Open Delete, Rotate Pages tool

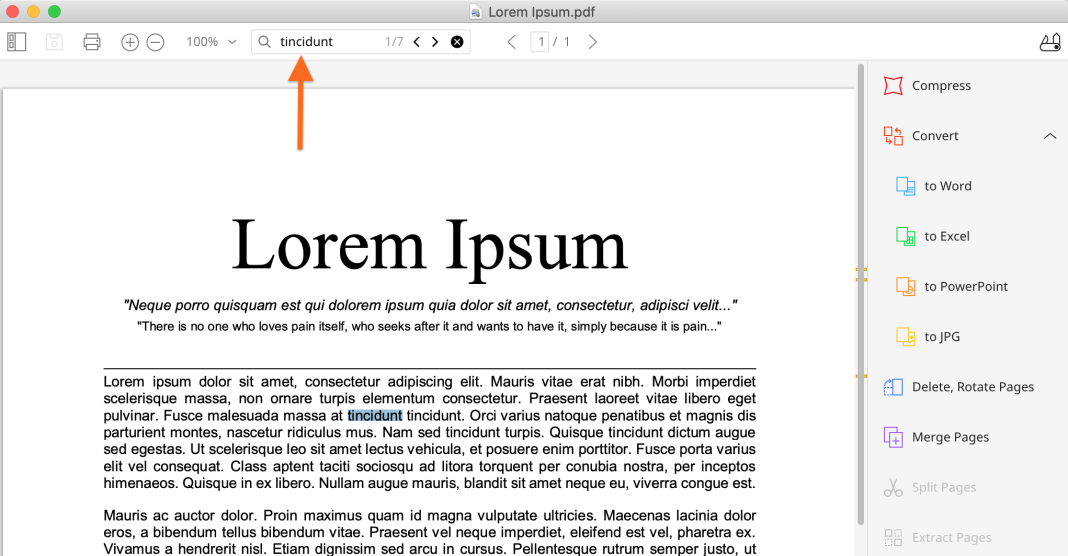(971, 387)
